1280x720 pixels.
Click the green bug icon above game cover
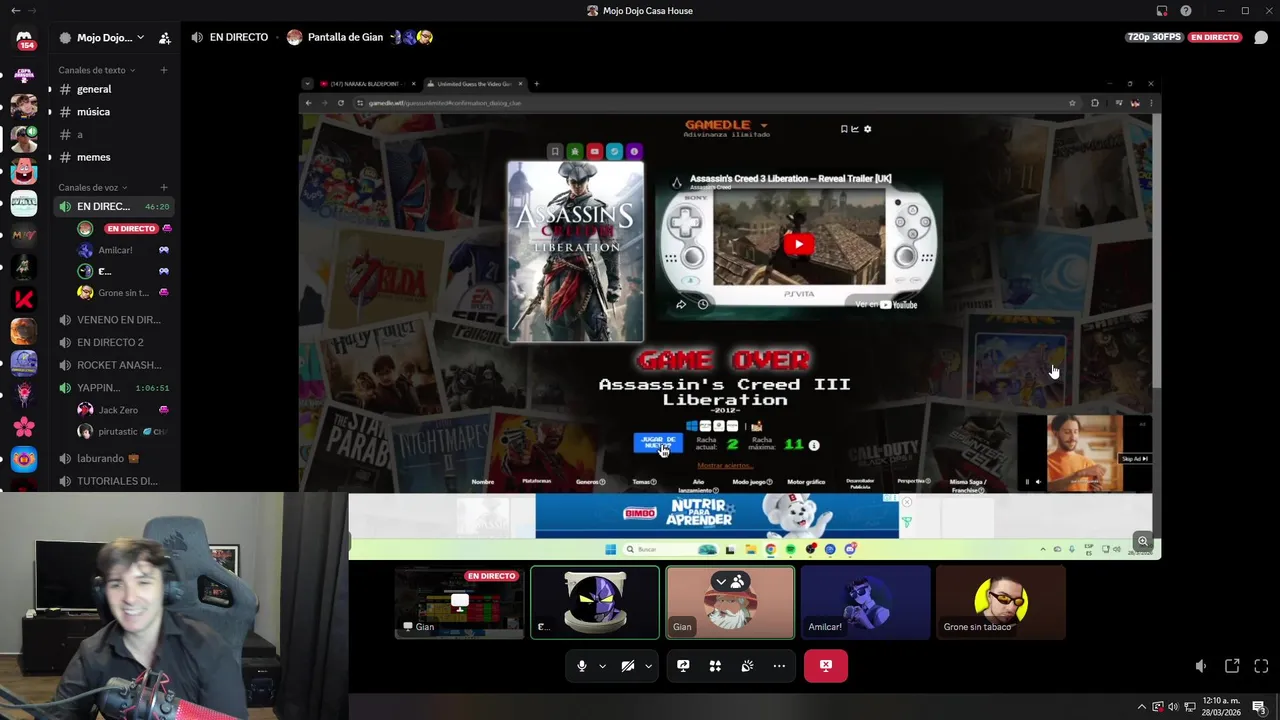[574, 152]
